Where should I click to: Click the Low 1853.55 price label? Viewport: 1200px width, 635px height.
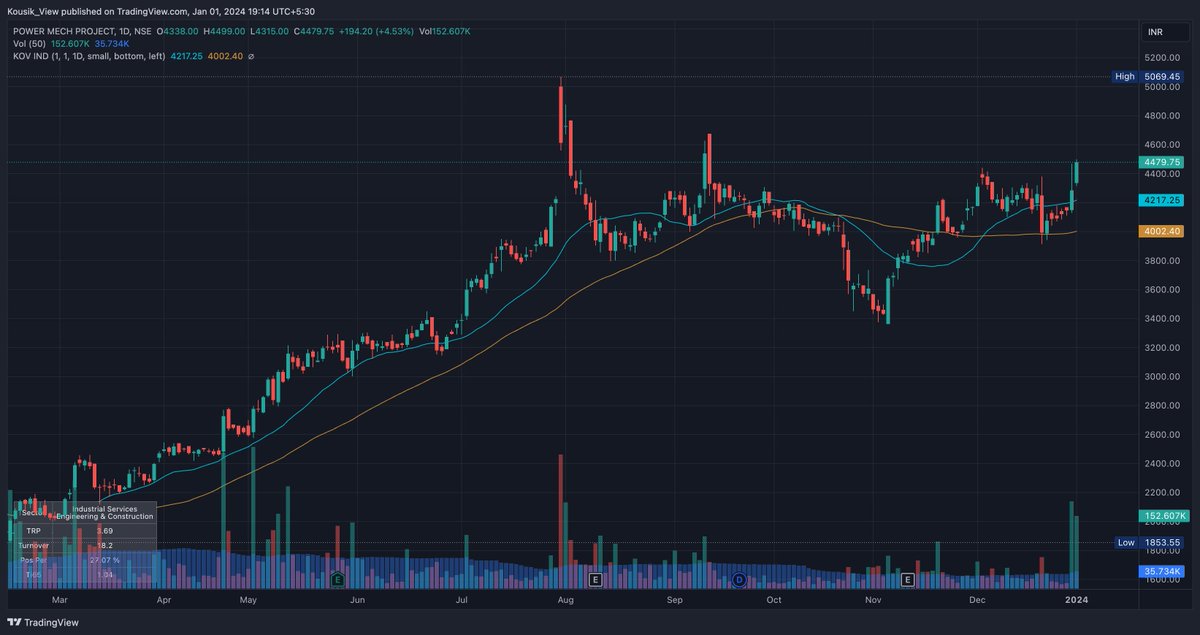1151,542
